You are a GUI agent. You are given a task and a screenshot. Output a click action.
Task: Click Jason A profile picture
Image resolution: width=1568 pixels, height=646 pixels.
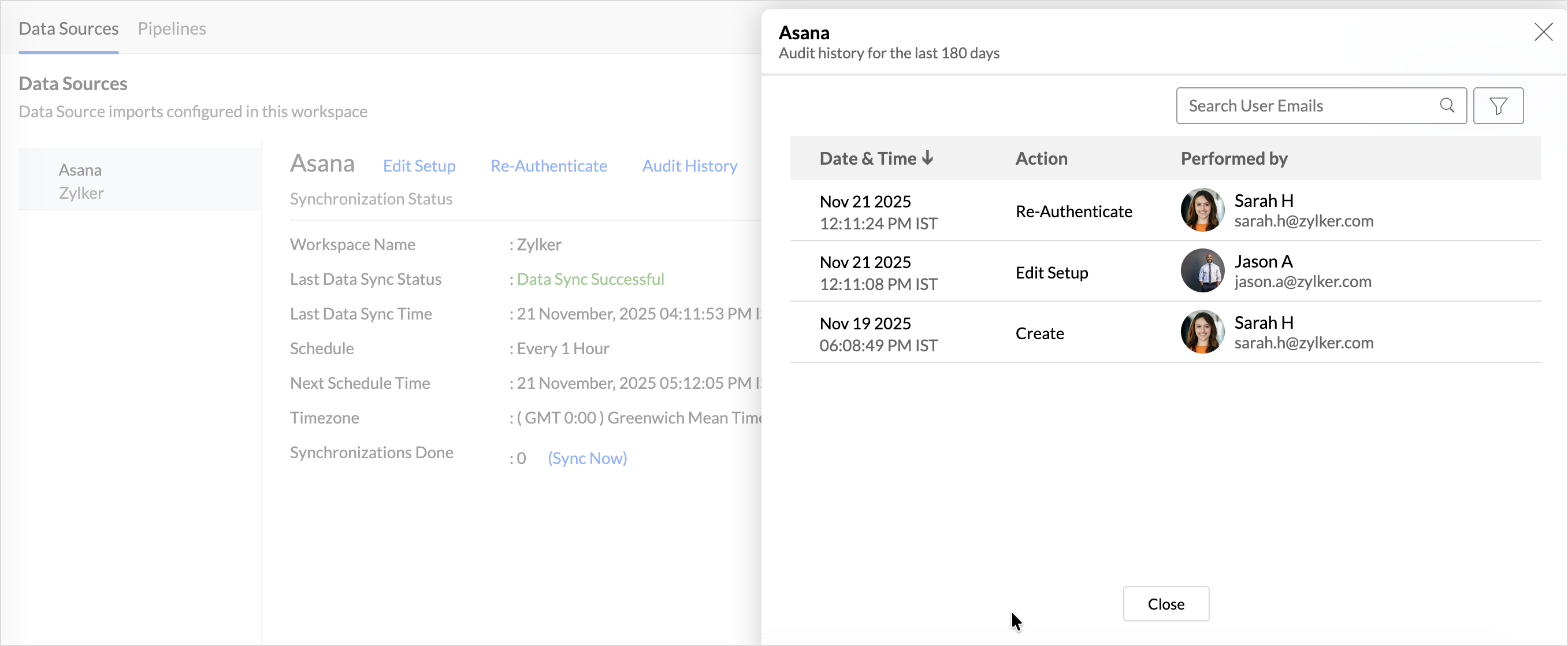click(1202, 271)
